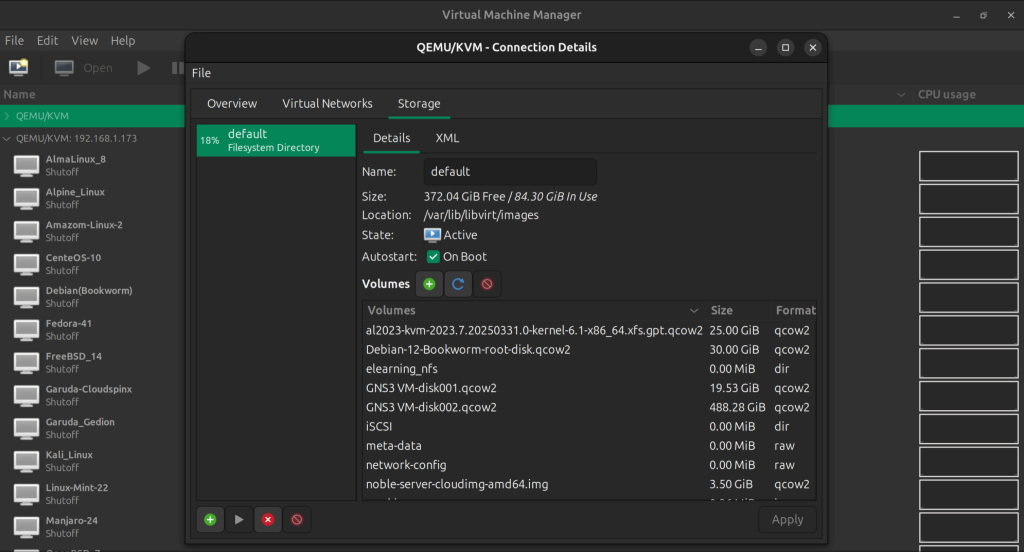
Task: Click the Active state monitor icon
Action: tap(432, 235)
